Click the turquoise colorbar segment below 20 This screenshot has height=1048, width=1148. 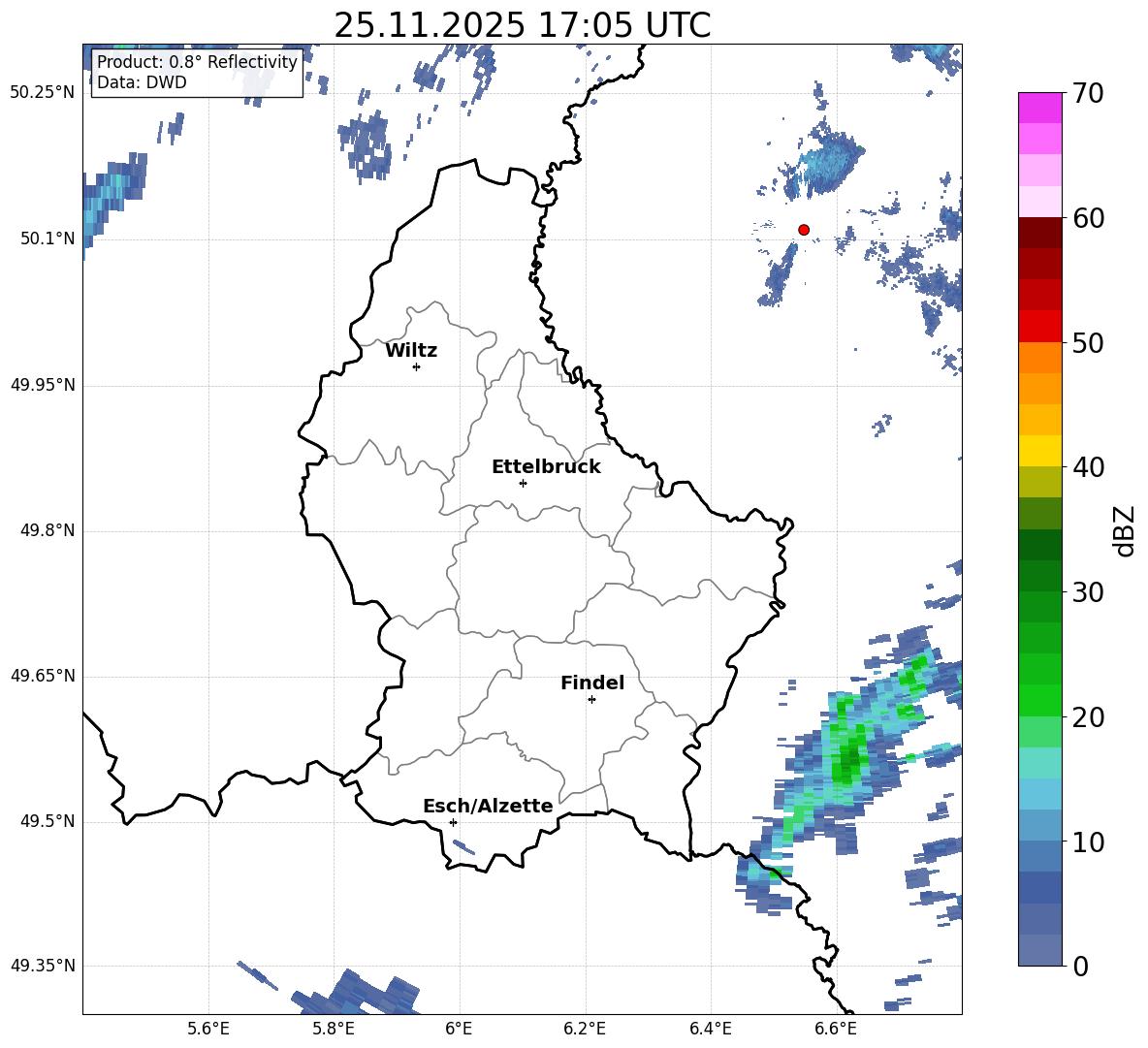tap(1039, 763)
